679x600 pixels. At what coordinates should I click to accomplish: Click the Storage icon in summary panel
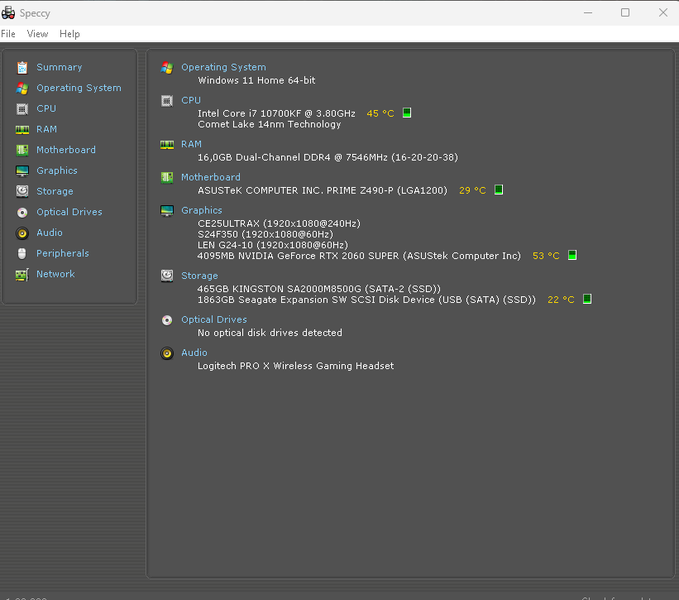[x=167, y=276]
